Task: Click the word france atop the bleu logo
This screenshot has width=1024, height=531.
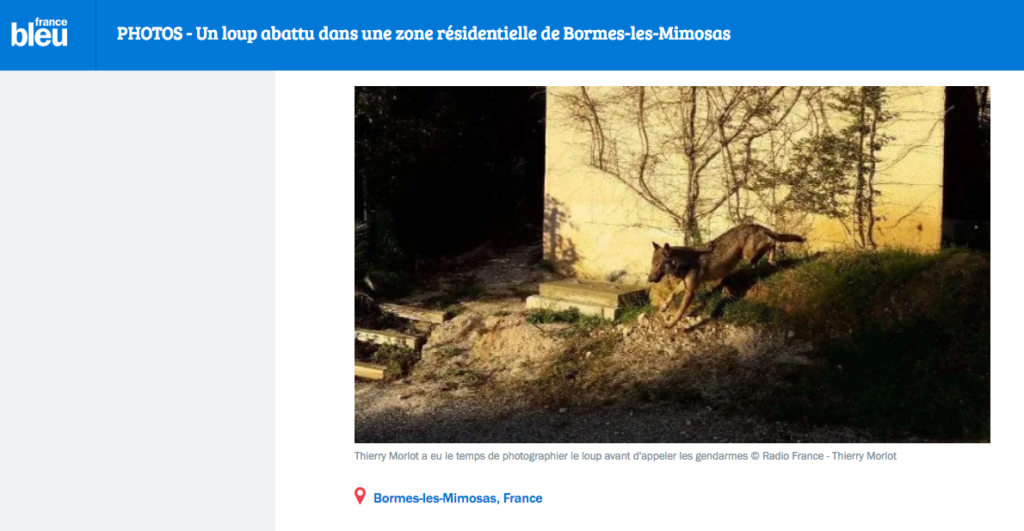Action: pyautogui.click(x=51, y=22)
